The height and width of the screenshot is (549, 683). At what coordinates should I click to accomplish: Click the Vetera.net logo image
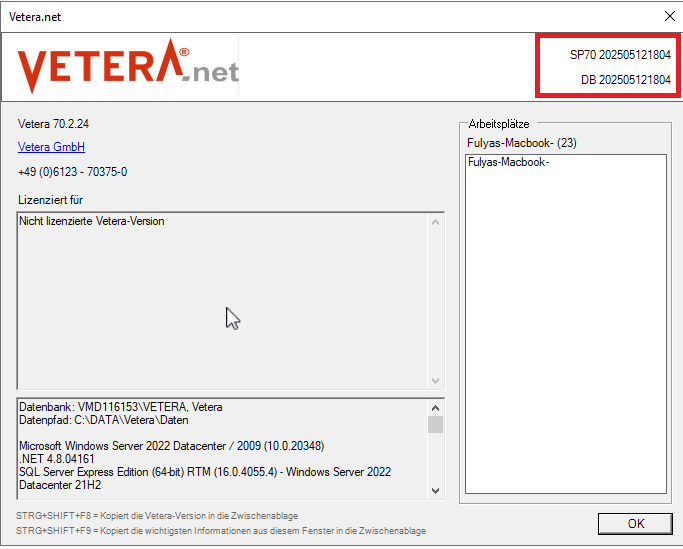coord(128,66)
